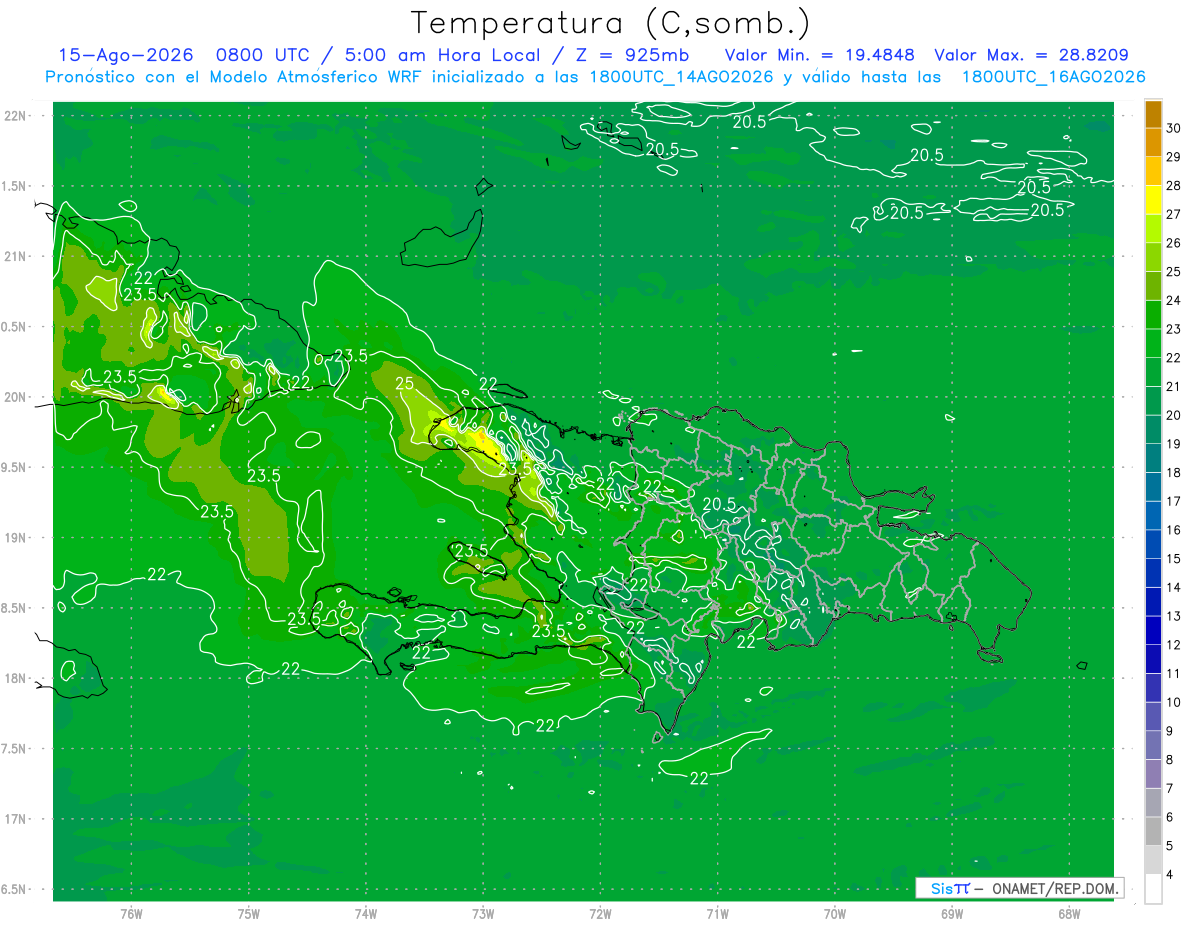Click the '69W' longitude axis label

coord(951,913)
